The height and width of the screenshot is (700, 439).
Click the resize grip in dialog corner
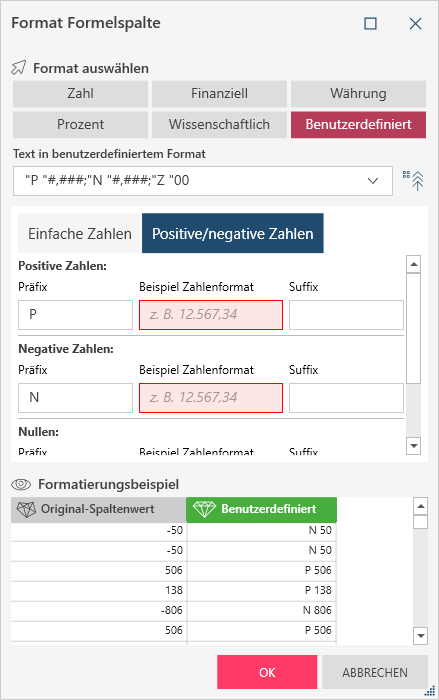[x=430, y=691]
